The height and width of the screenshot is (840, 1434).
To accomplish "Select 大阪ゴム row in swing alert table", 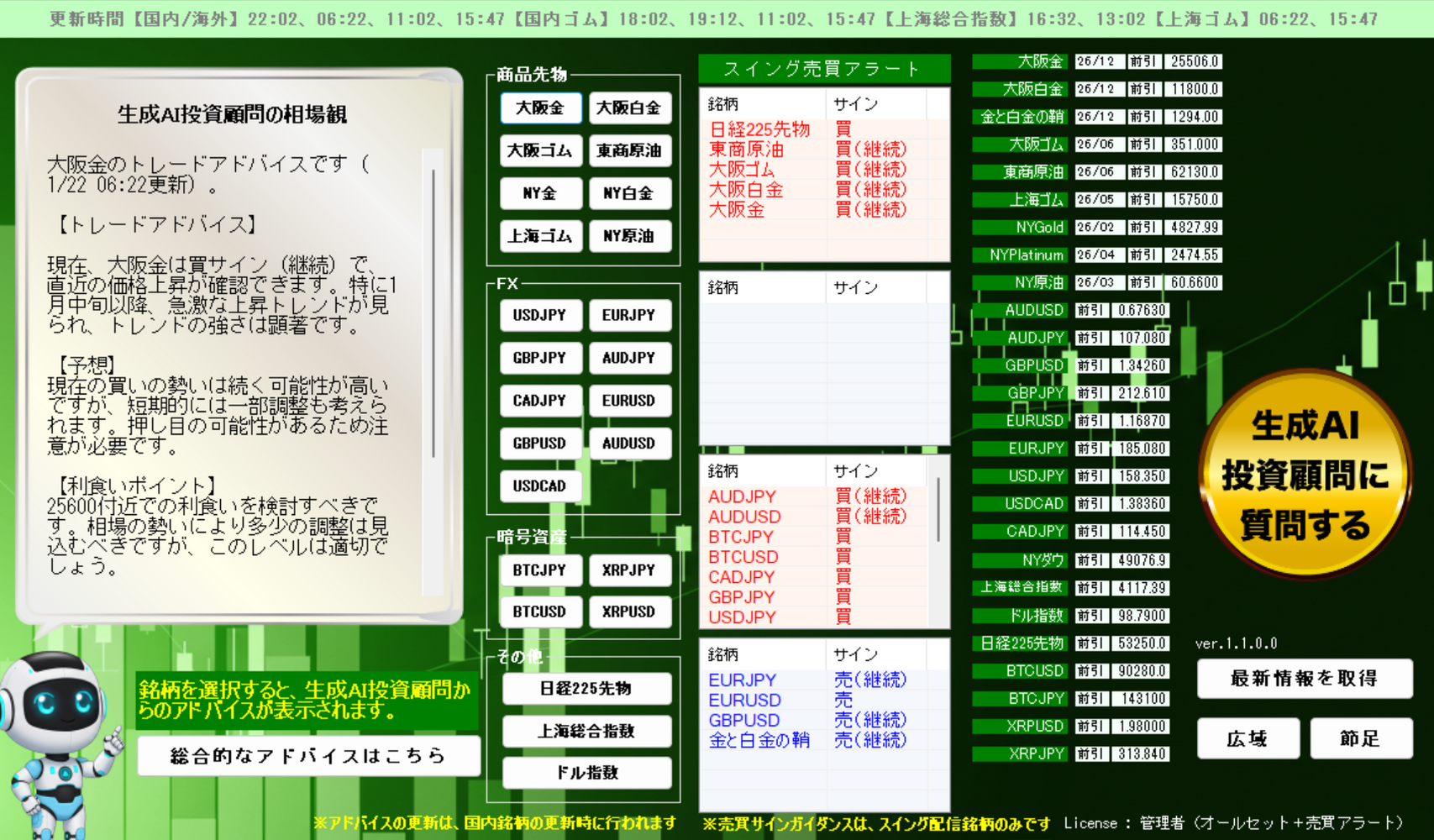I will [813, 170].
